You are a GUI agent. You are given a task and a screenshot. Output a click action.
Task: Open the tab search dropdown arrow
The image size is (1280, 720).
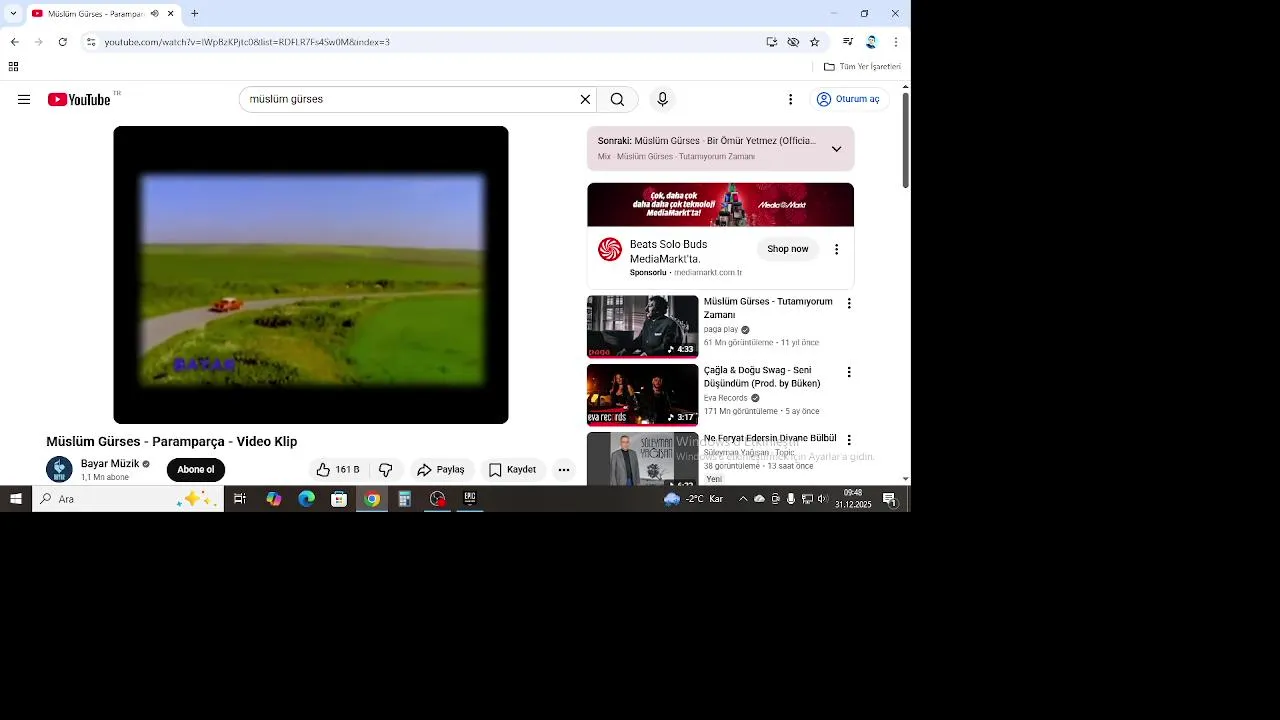tap(13, 14)
